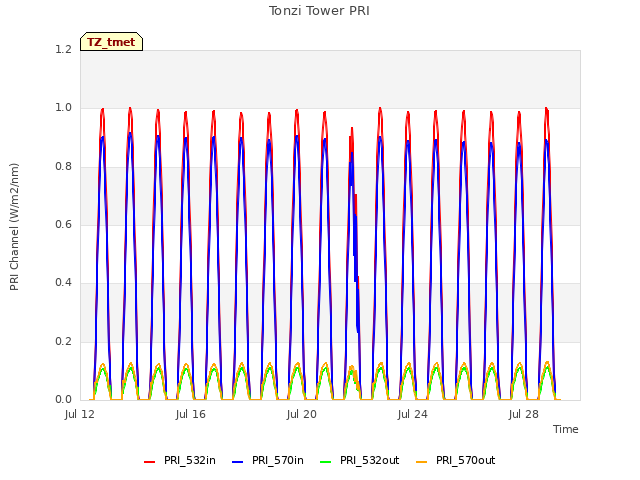The width and height of the screenshot is (640, 480).
Task: Click the y-axis title PRI Channel (W/m2/nm)
Action: 14,227
